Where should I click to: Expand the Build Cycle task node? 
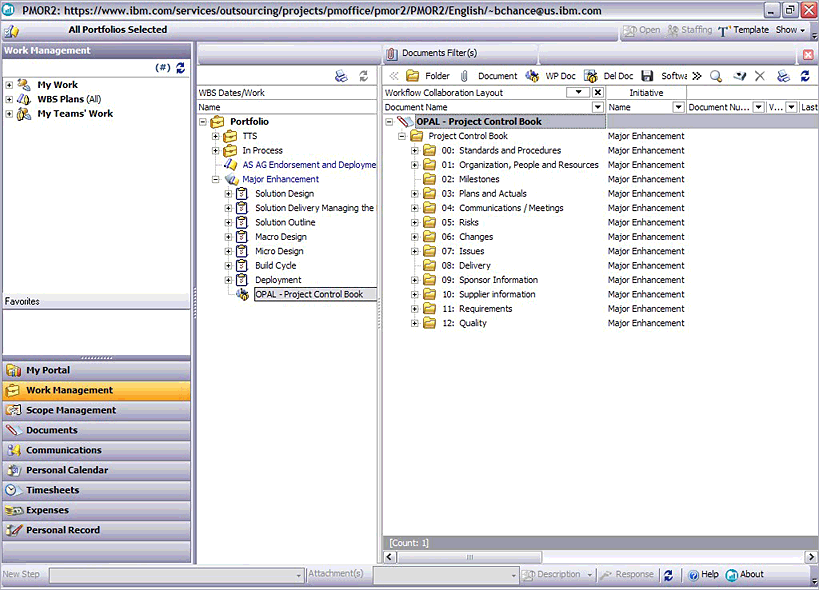tap(228, 266)
